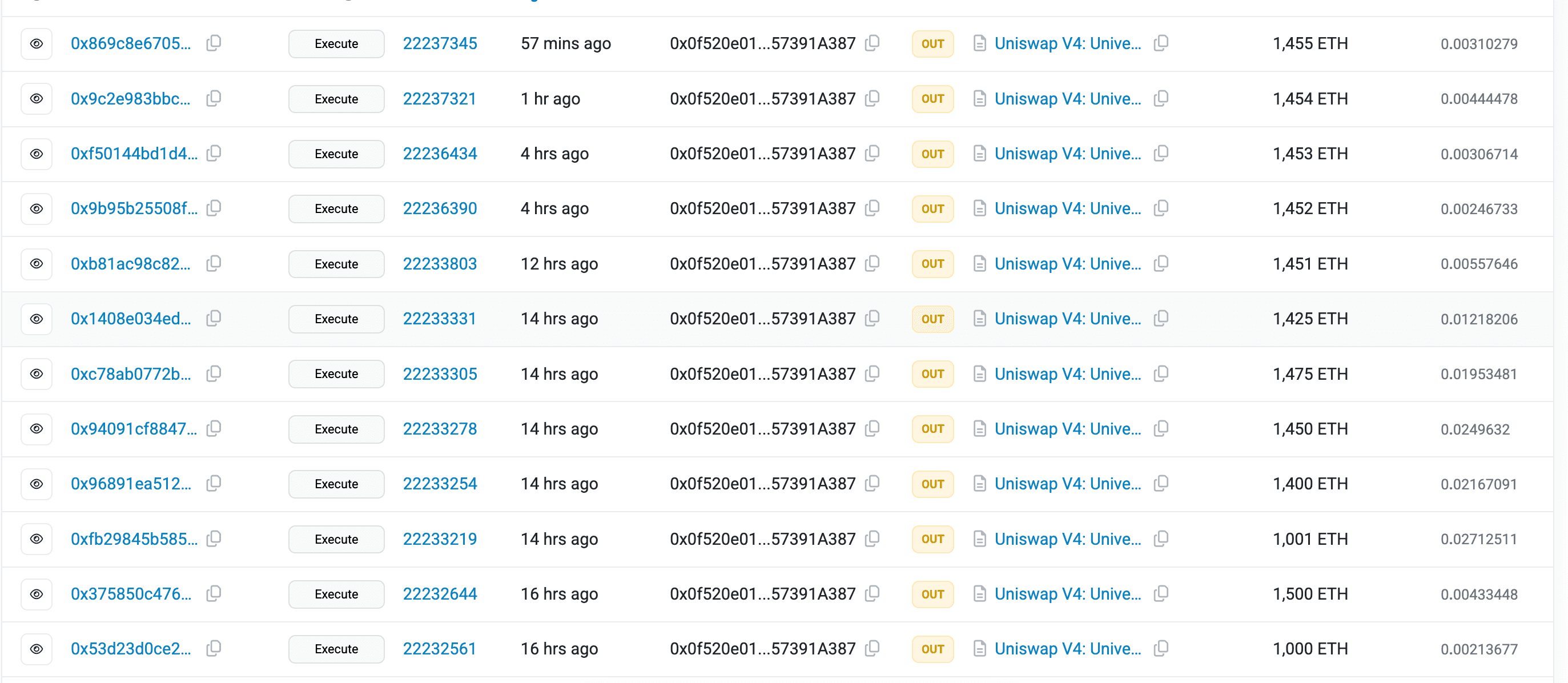
Task: Open the Uniswap V4 link in the 1,455 ETH row
Action: (x=1067, y=44)
